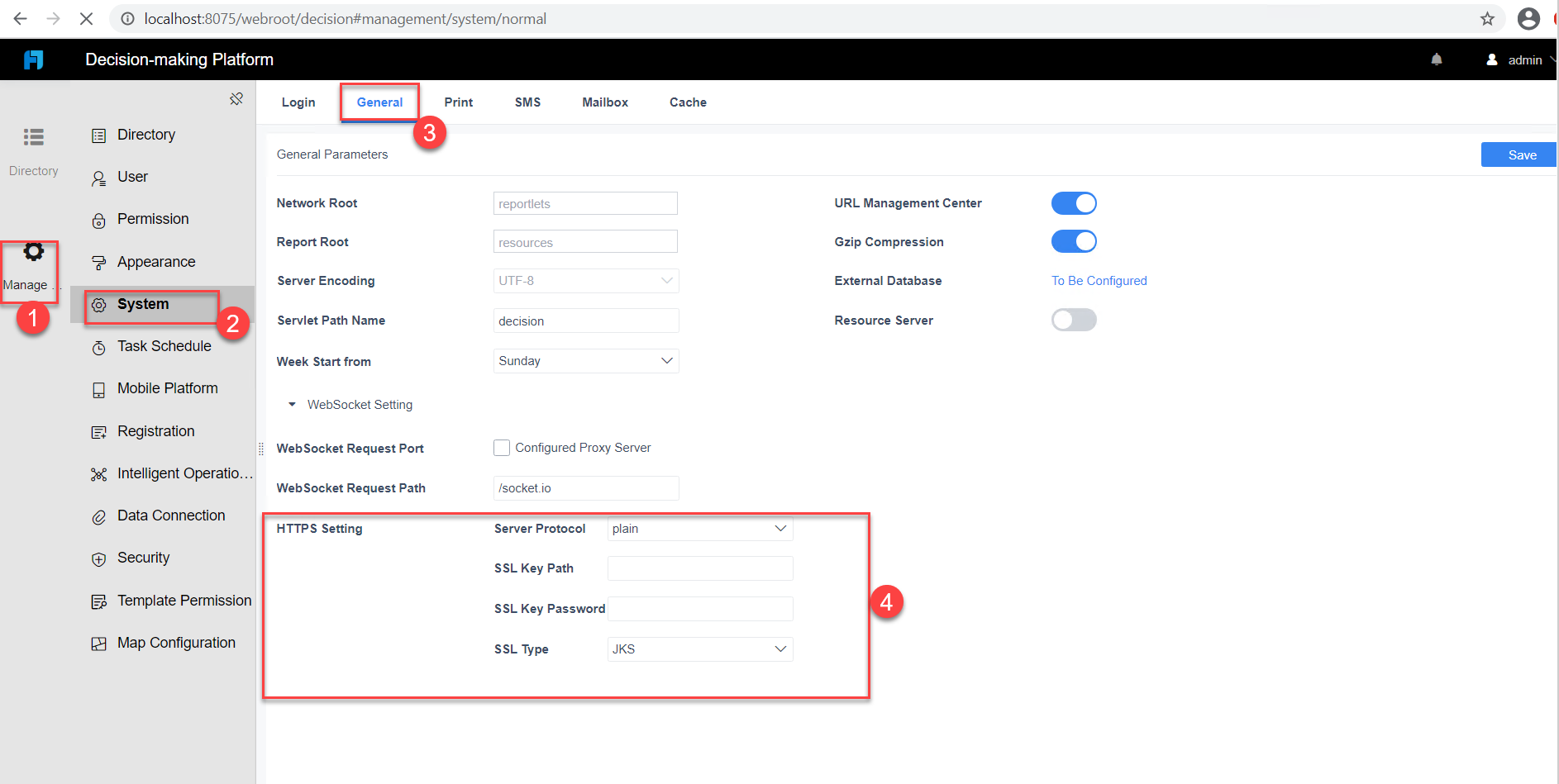
Task: Click the User menu icon
Action: click(99, 178)
